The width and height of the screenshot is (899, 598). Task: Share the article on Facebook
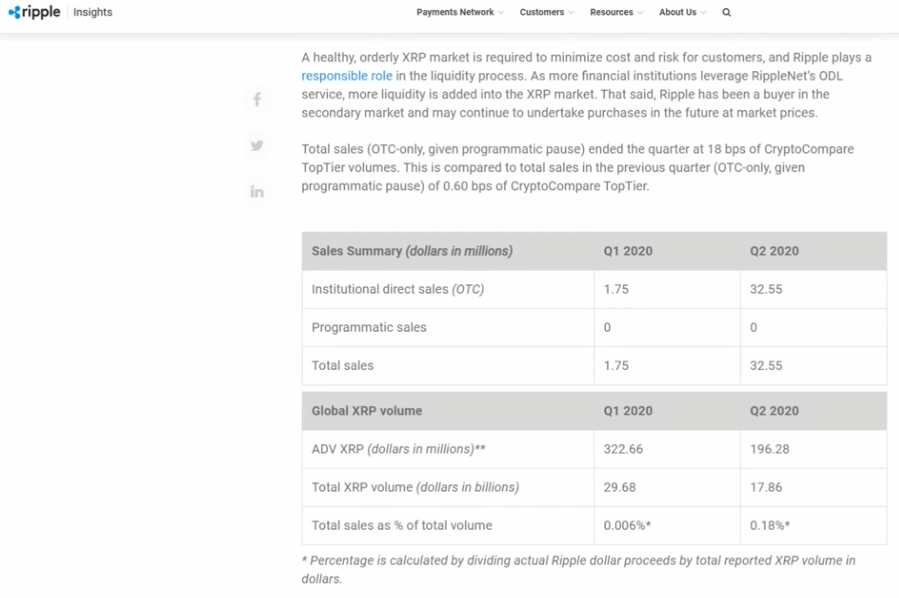click(257, 99)
